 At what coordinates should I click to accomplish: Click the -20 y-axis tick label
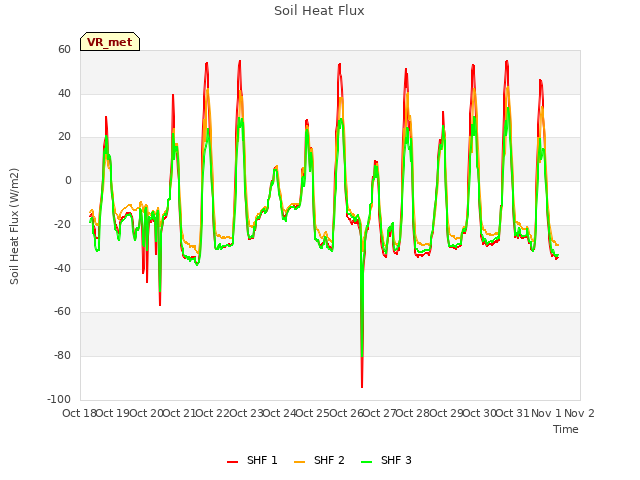[x=62, y=224]
